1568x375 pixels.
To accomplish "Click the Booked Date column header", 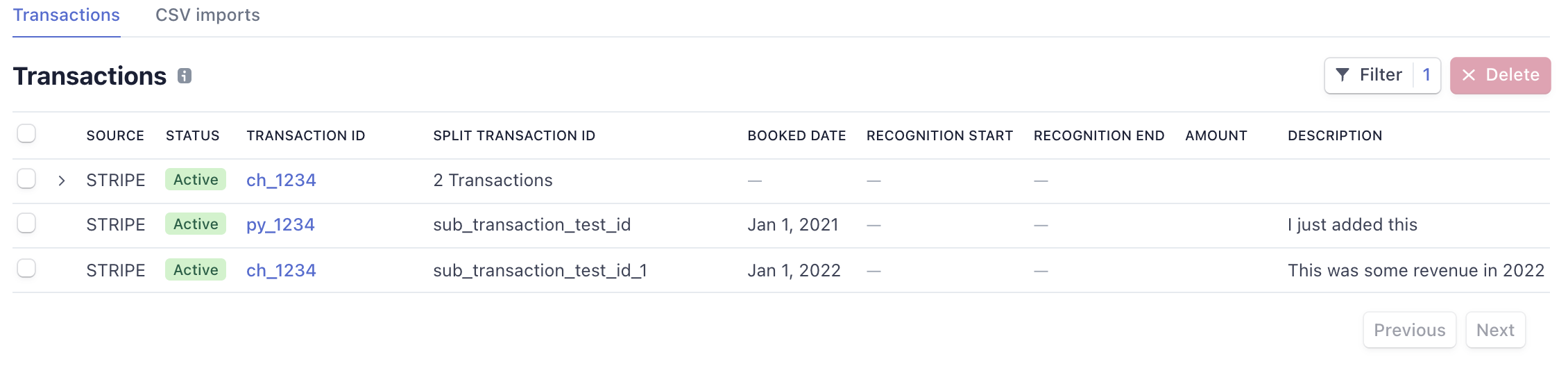I will [x=796, y=135].
